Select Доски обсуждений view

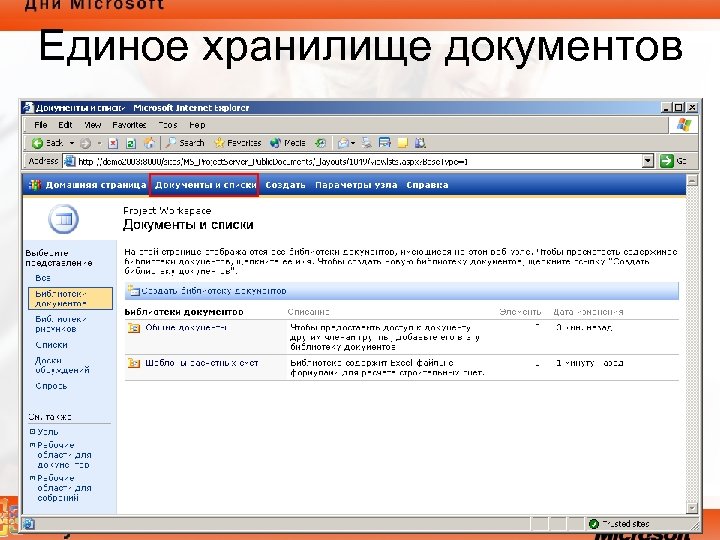(x=62, y=365)
